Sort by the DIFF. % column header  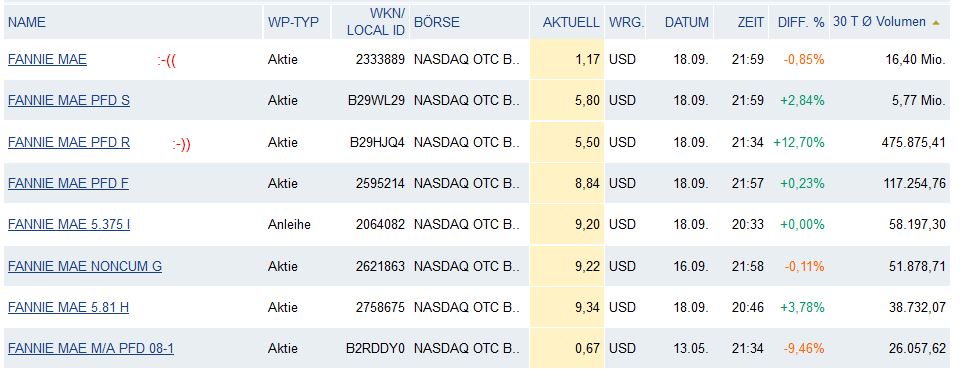(x=801, y=22)
